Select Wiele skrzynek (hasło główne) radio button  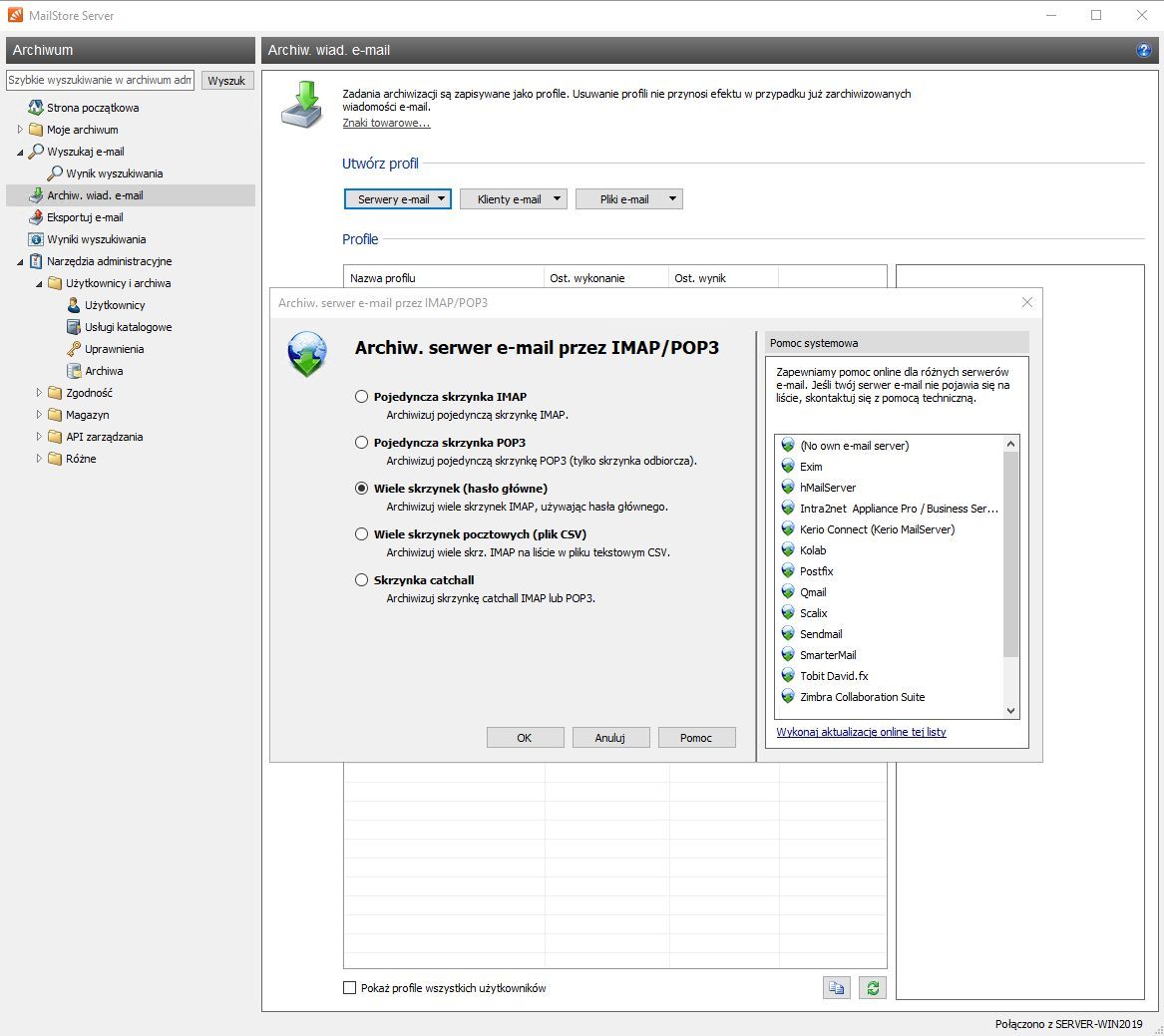pyautogui.click(x=361, y=489)
